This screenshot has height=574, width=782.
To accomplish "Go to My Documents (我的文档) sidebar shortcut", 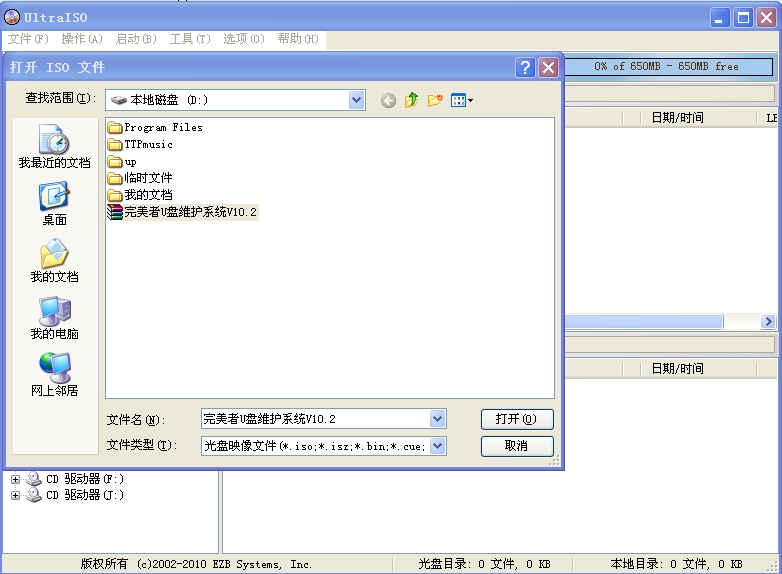I will [54, 261].
